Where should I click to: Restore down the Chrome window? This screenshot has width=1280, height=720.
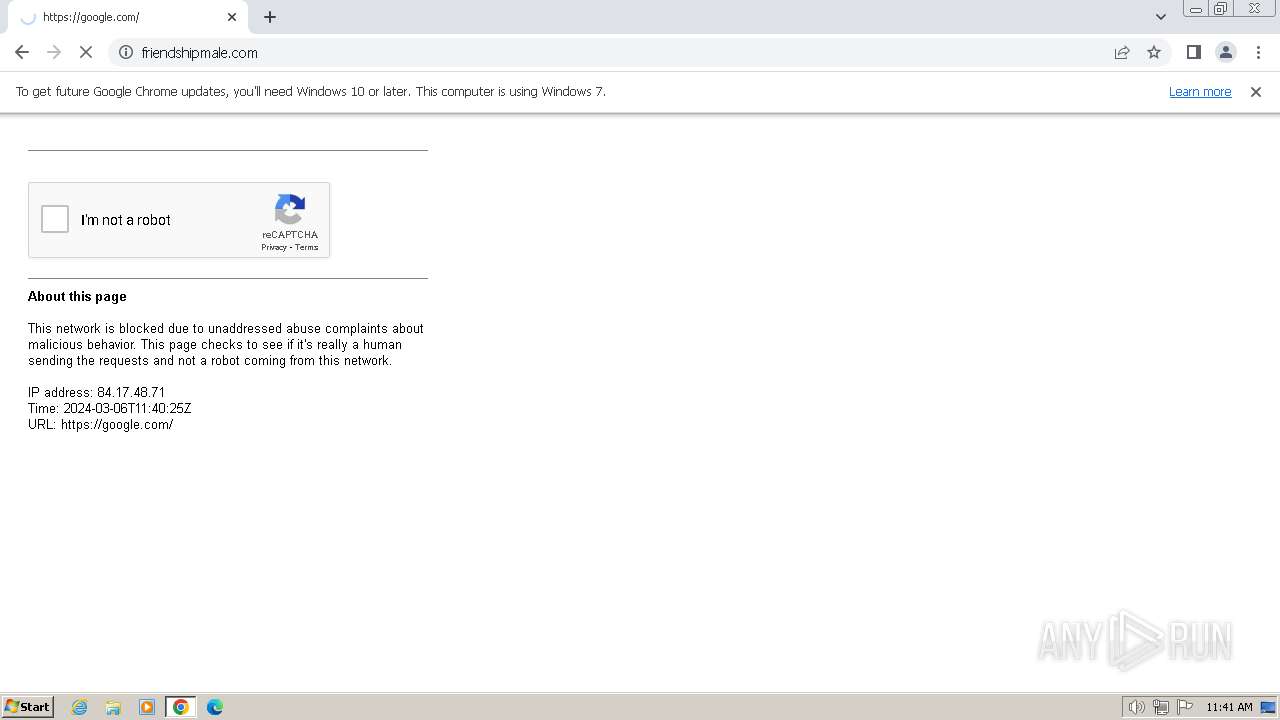(1221, 9)
